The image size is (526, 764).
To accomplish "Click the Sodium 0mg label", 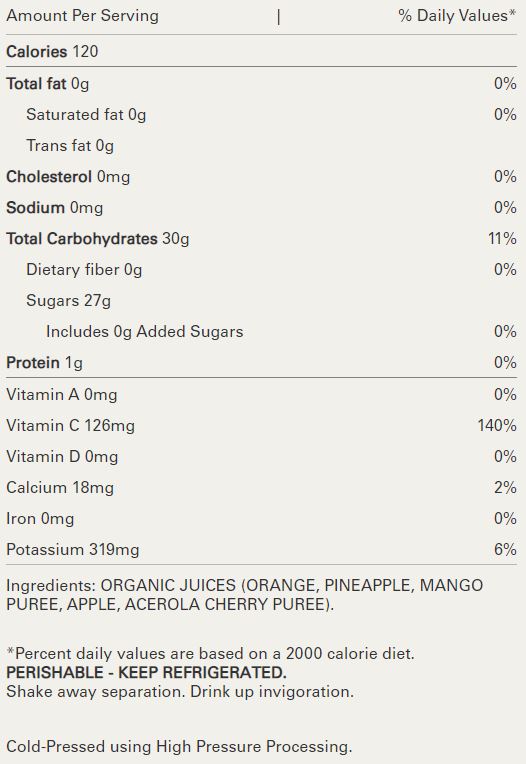I will (x=55, y=208).
